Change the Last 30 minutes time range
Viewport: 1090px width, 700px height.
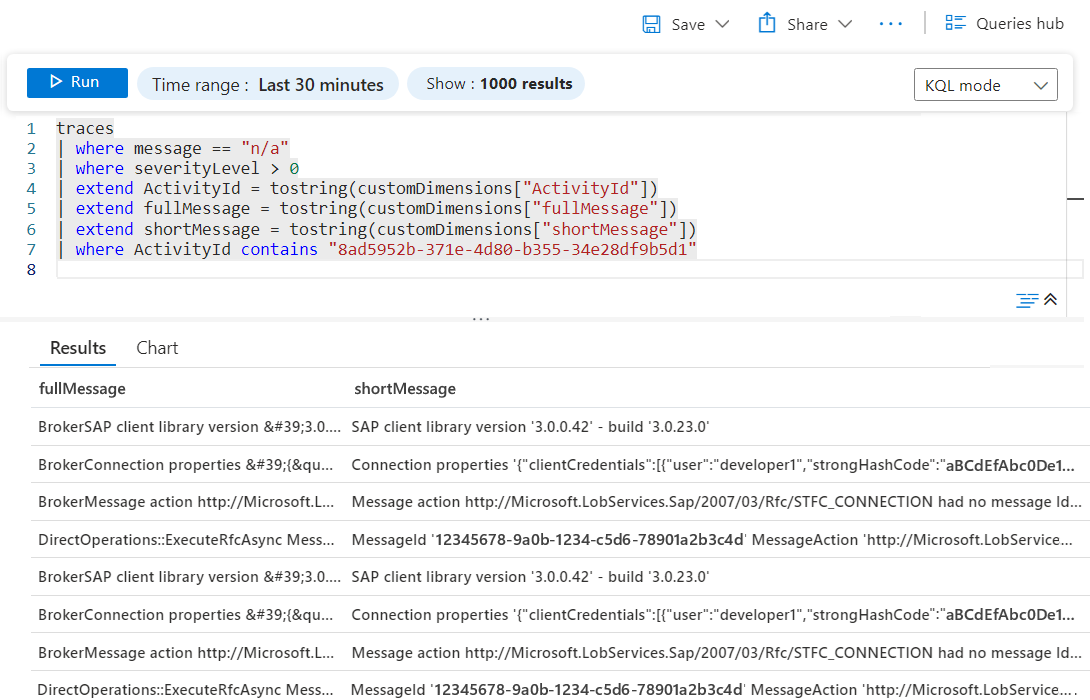pos(267,84)
